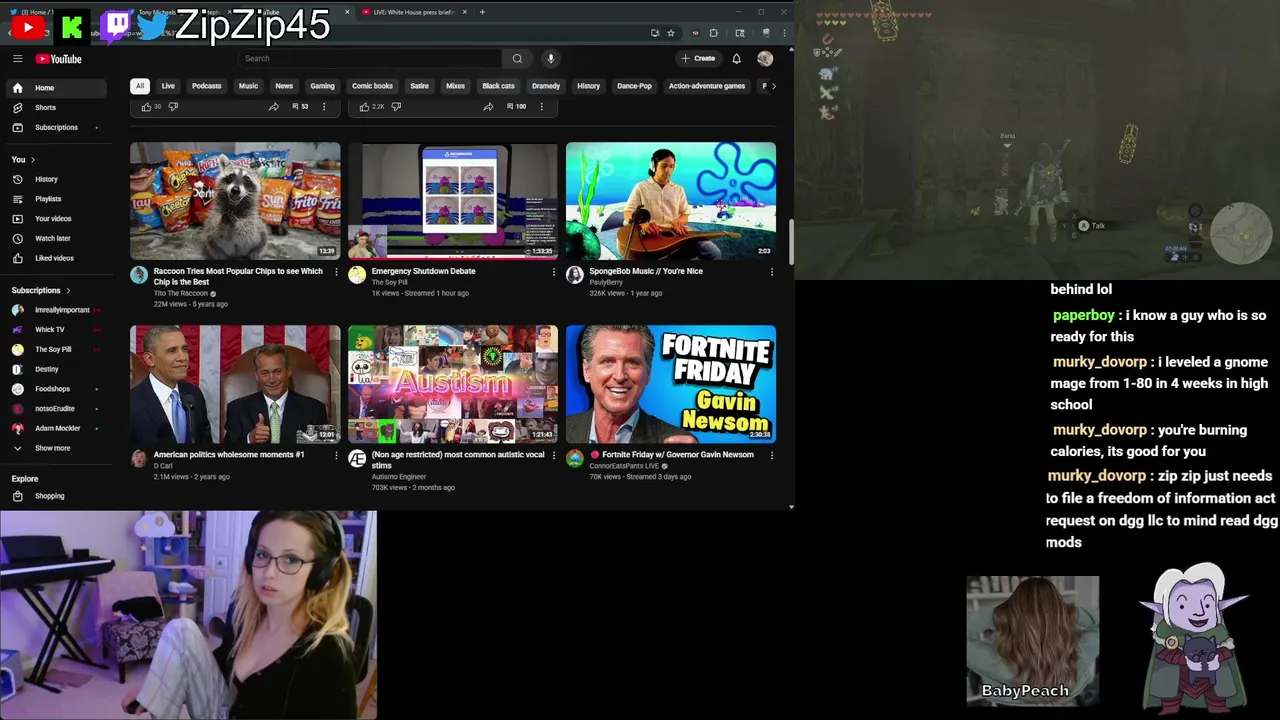The image size is (1280, 720).
Task: Open Subscriptions in sidebar
Action: 54,128
